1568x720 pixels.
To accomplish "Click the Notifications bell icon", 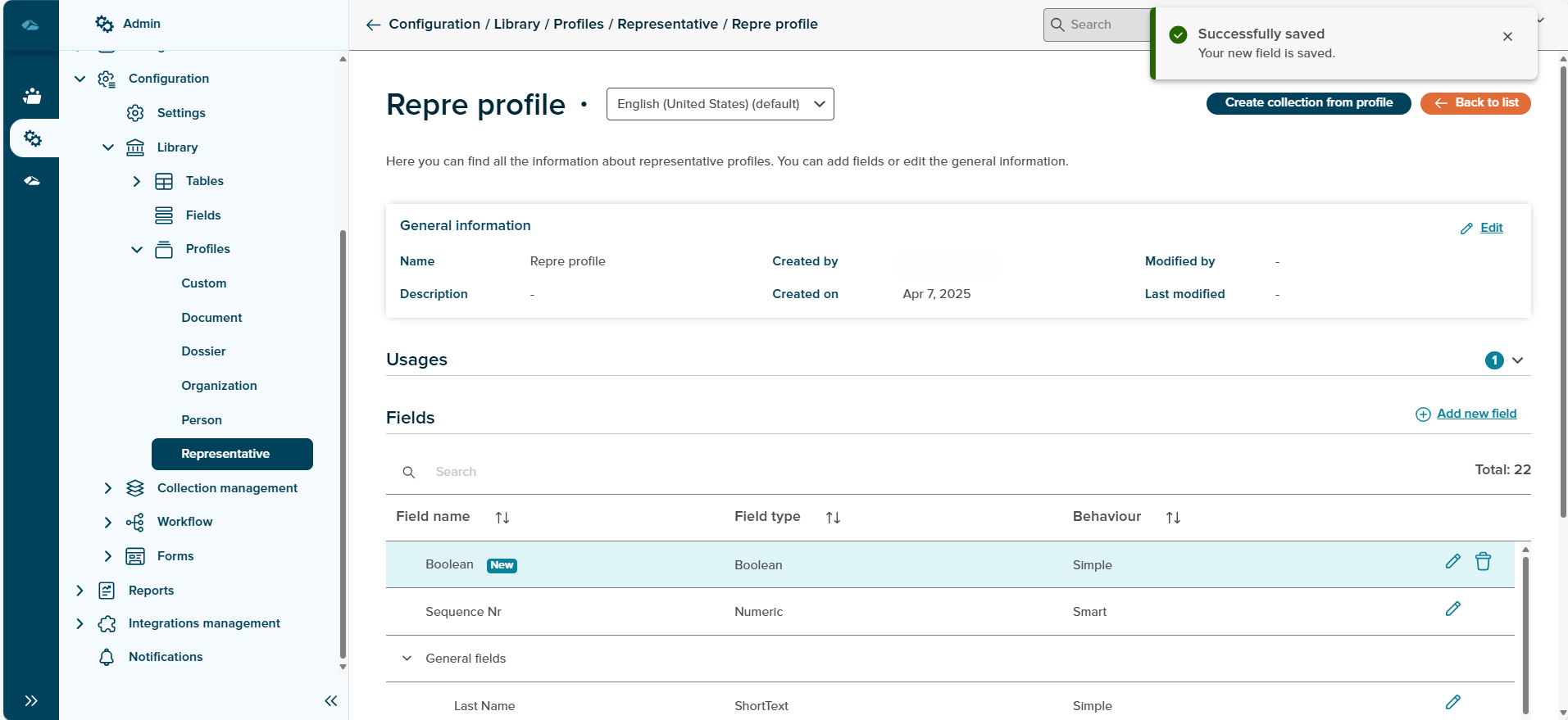I will pos(107,657).
